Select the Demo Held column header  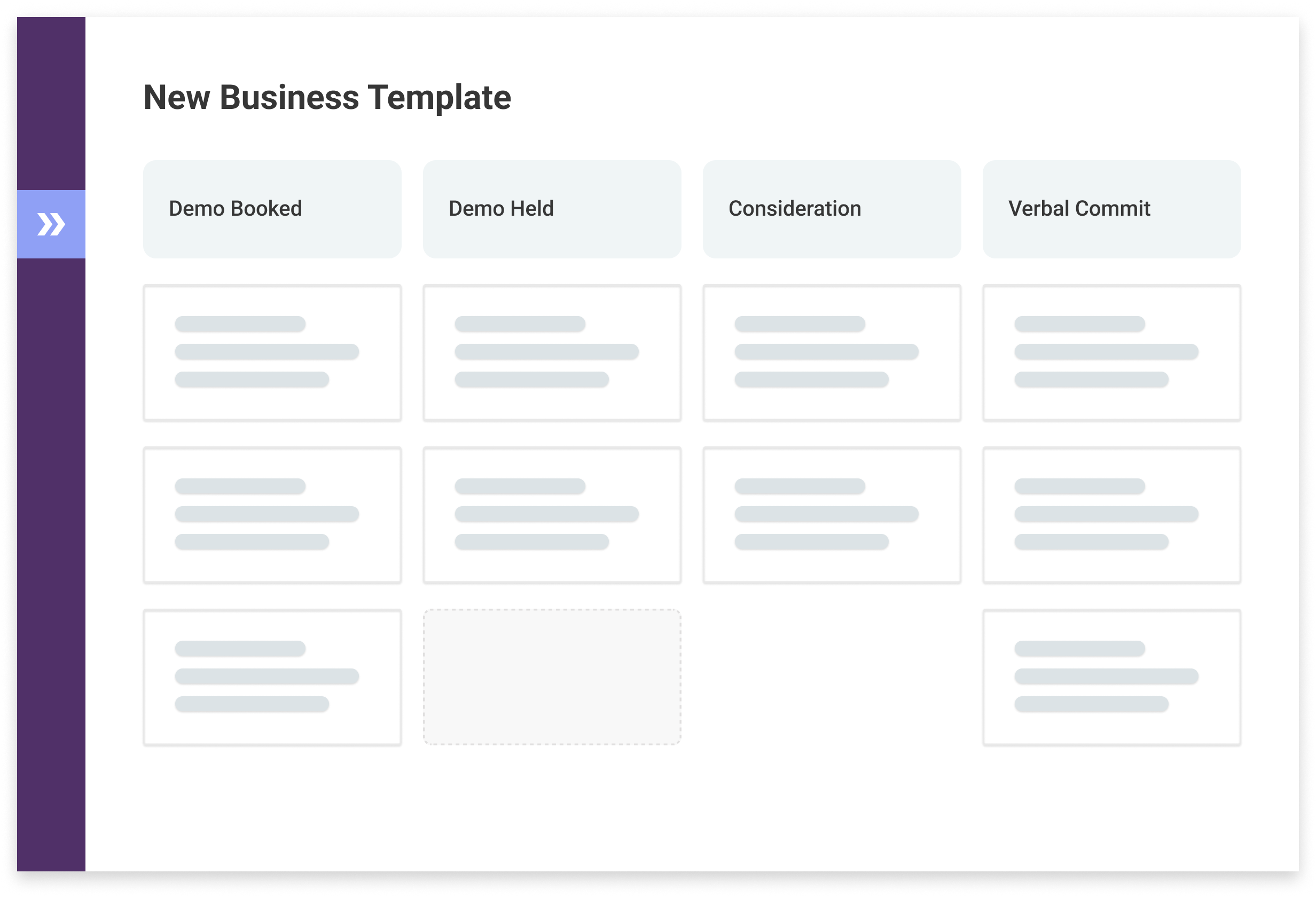coord(552,209)
